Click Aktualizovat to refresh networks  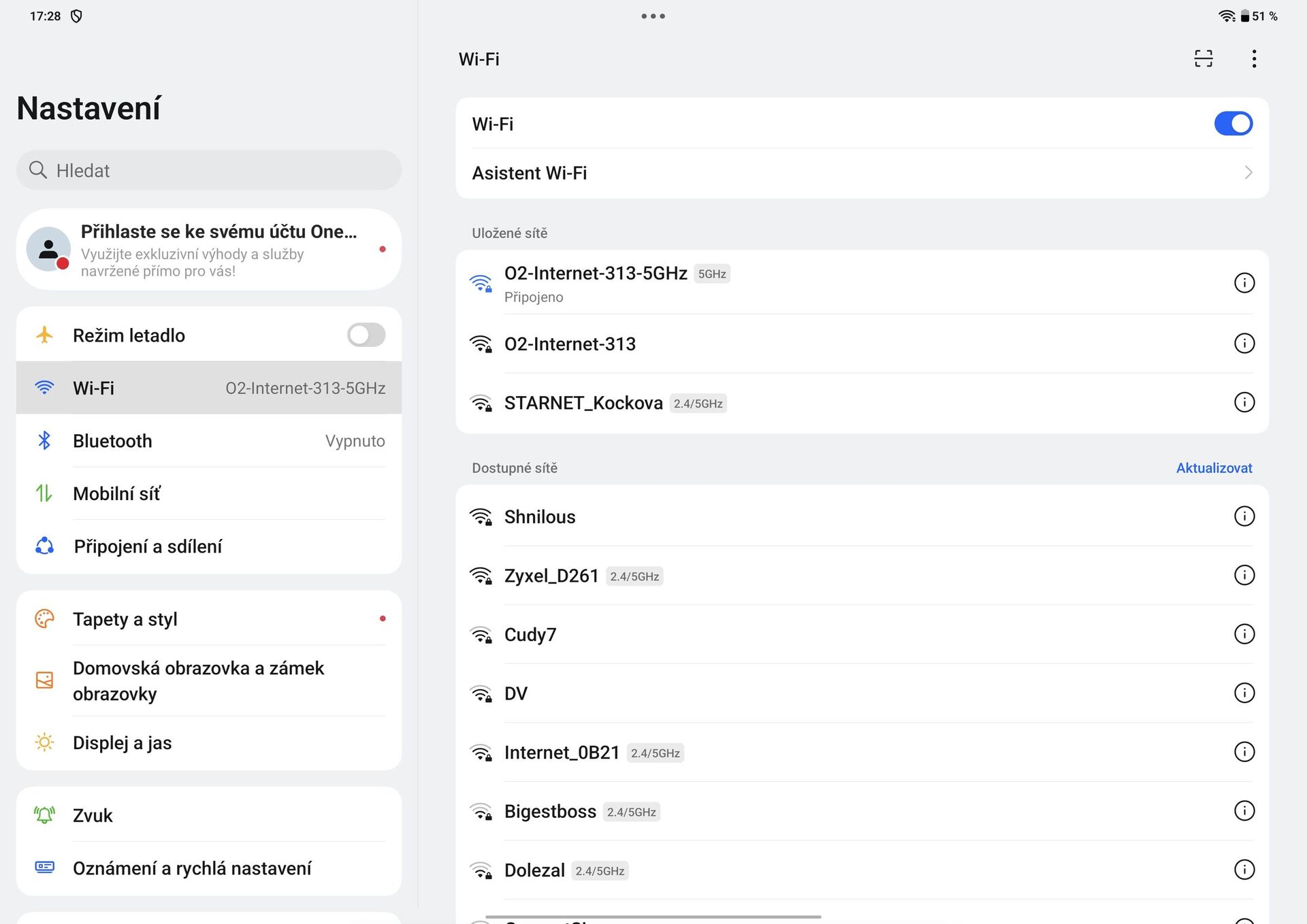[x=1213, y=468]
